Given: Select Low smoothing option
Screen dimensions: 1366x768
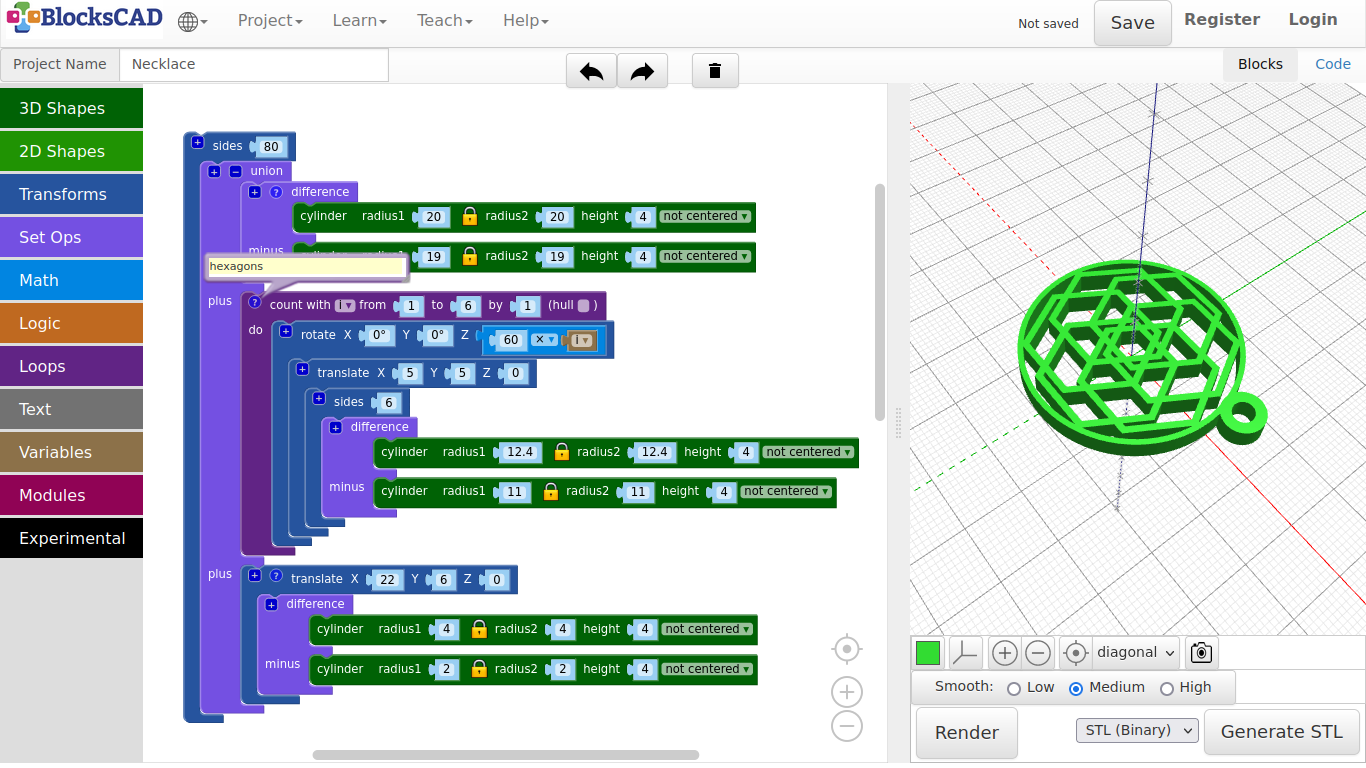Looking at the screenshot, I should 1014,688.
